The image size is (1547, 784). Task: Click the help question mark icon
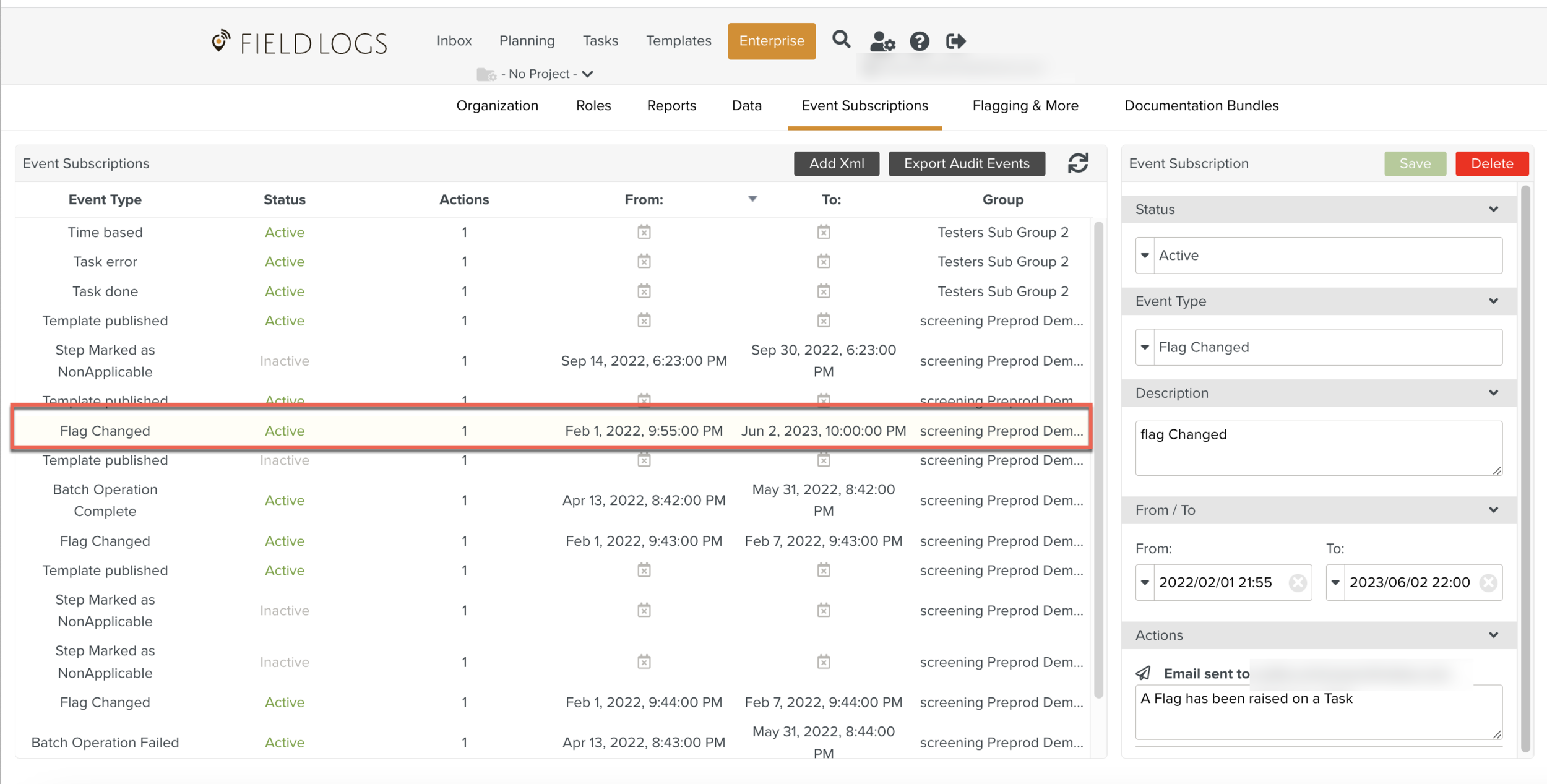(x=920, y=41)
